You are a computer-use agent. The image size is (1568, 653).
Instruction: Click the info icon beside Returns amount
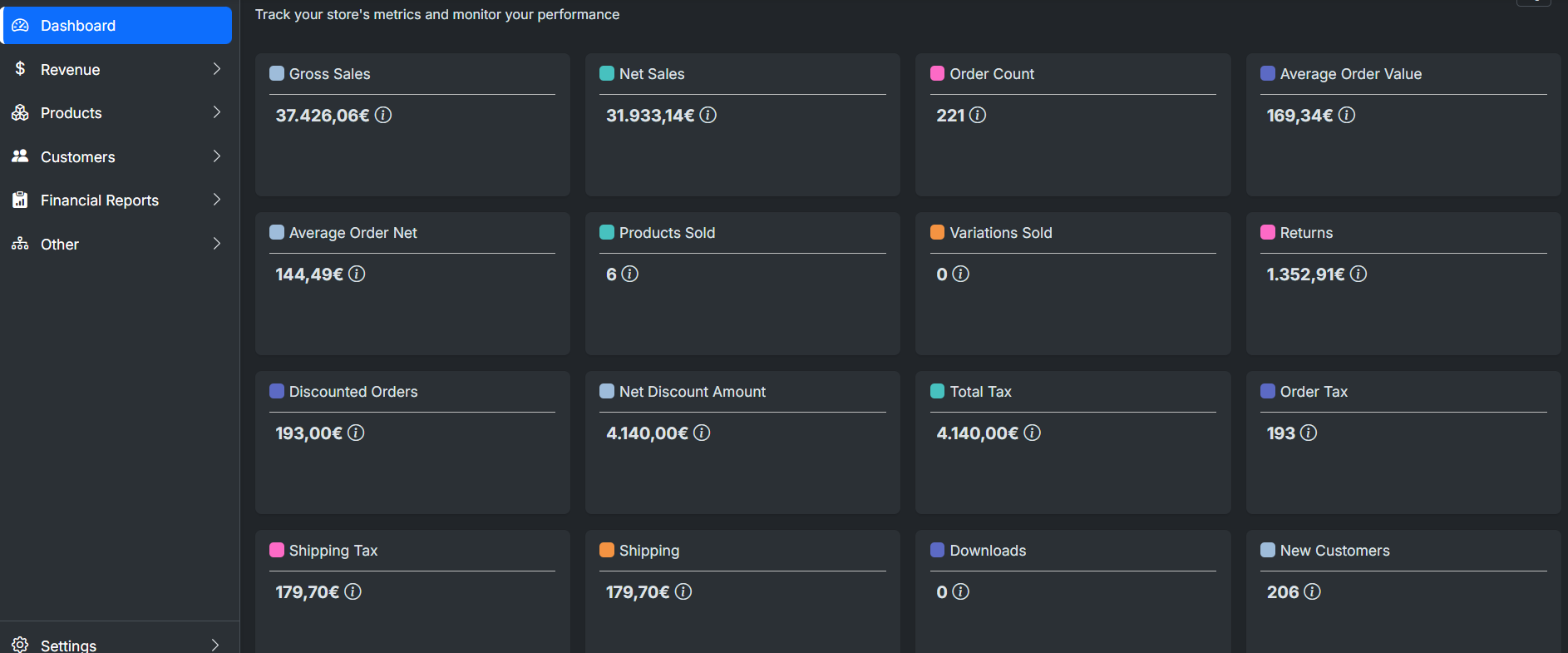1358,274
